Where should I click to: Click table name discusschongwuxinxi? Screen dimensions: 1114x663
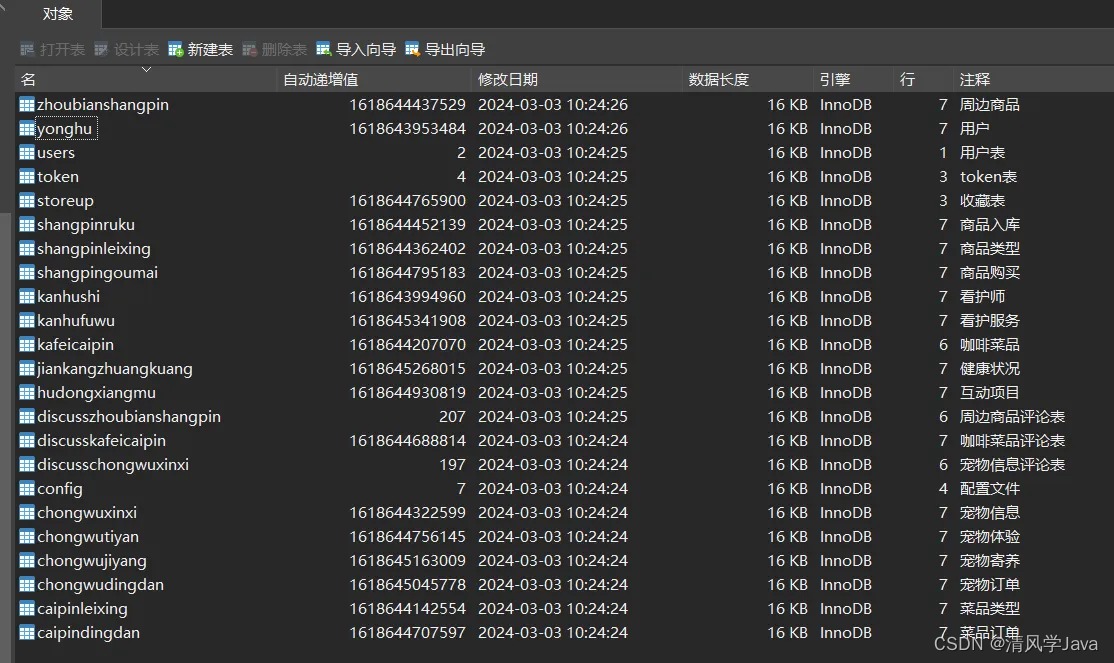[113, 465]
